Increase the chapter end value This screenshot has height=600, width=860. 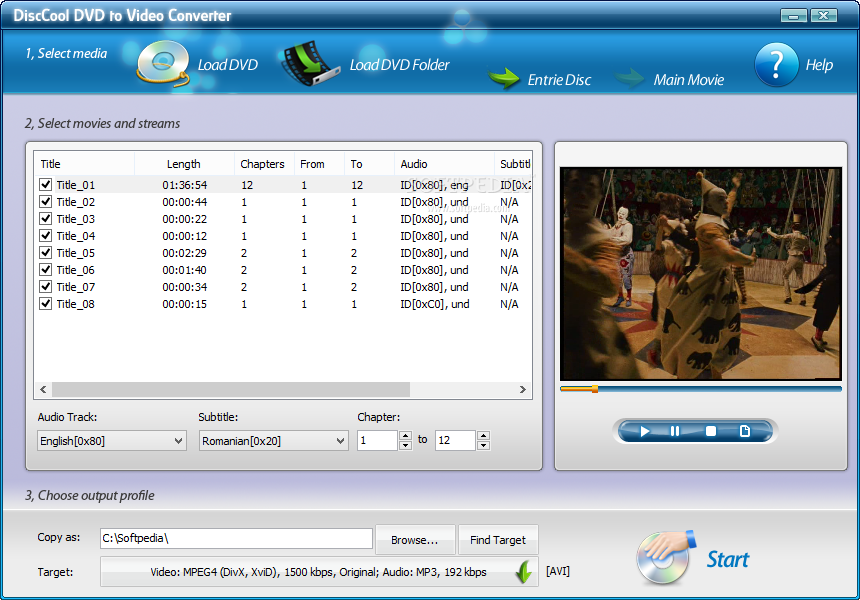[x=483, y=436]
